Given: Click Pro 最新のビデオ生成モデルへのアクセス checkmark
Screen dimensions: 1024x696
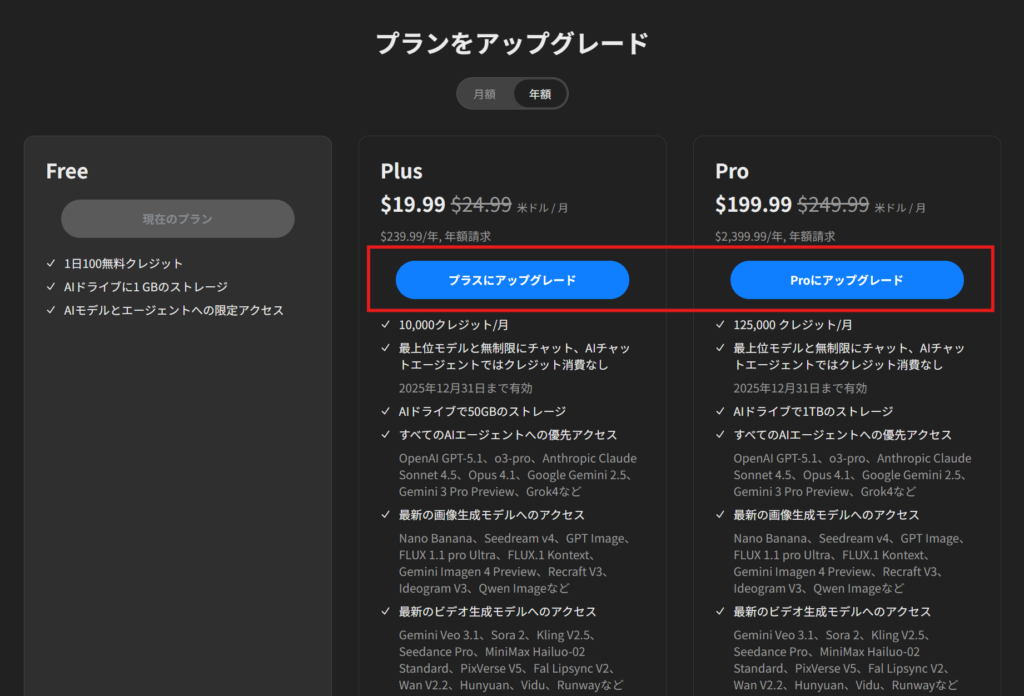Looking at the screenshot, I should point(721,612).
